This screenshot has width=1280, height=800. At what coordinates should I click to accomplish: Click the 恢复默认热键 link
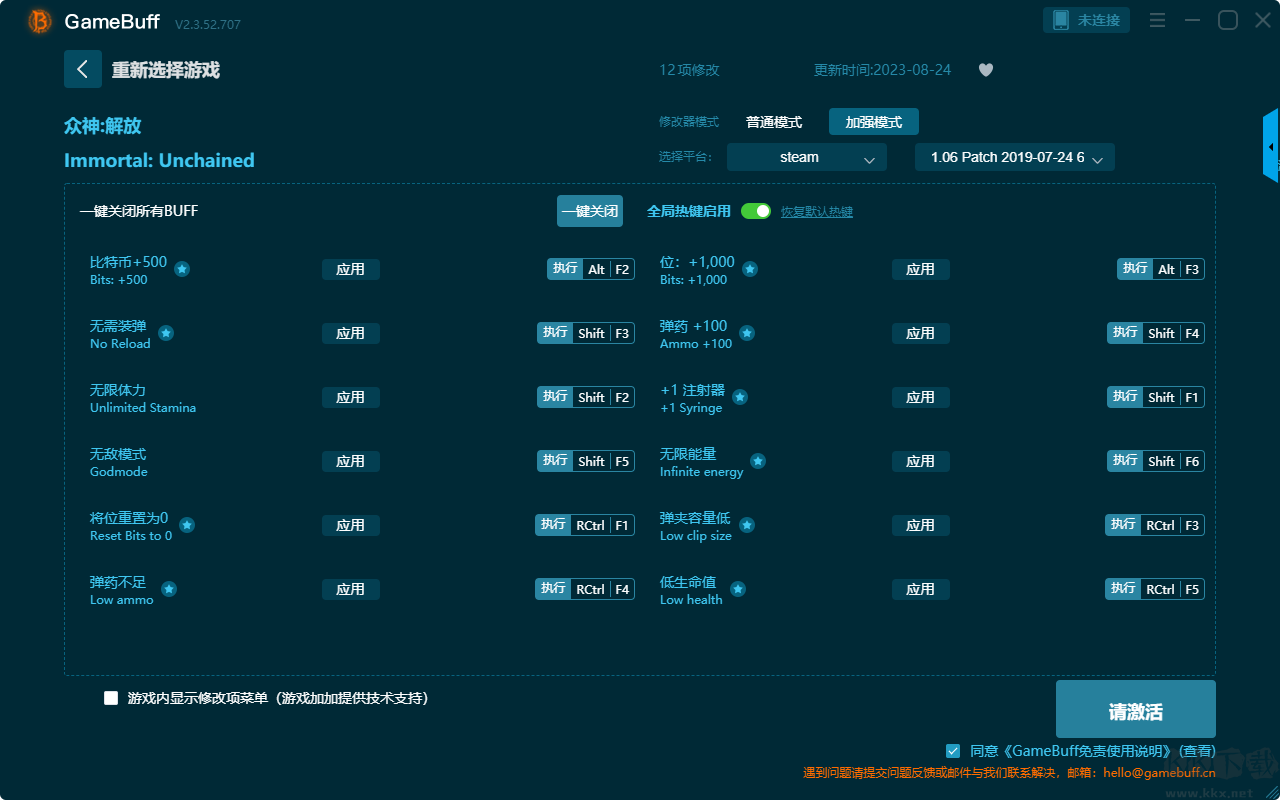[x=817, y=212]
